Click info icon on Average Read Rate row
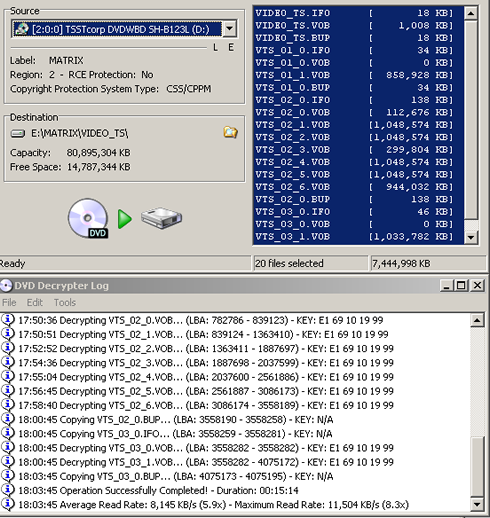490x518 pixels. 8,504
